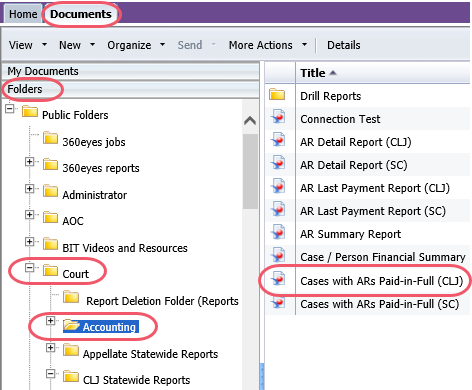Select the AR Last Payment Report (SC) title
472x390 pixels.
(x=373, y=211)
